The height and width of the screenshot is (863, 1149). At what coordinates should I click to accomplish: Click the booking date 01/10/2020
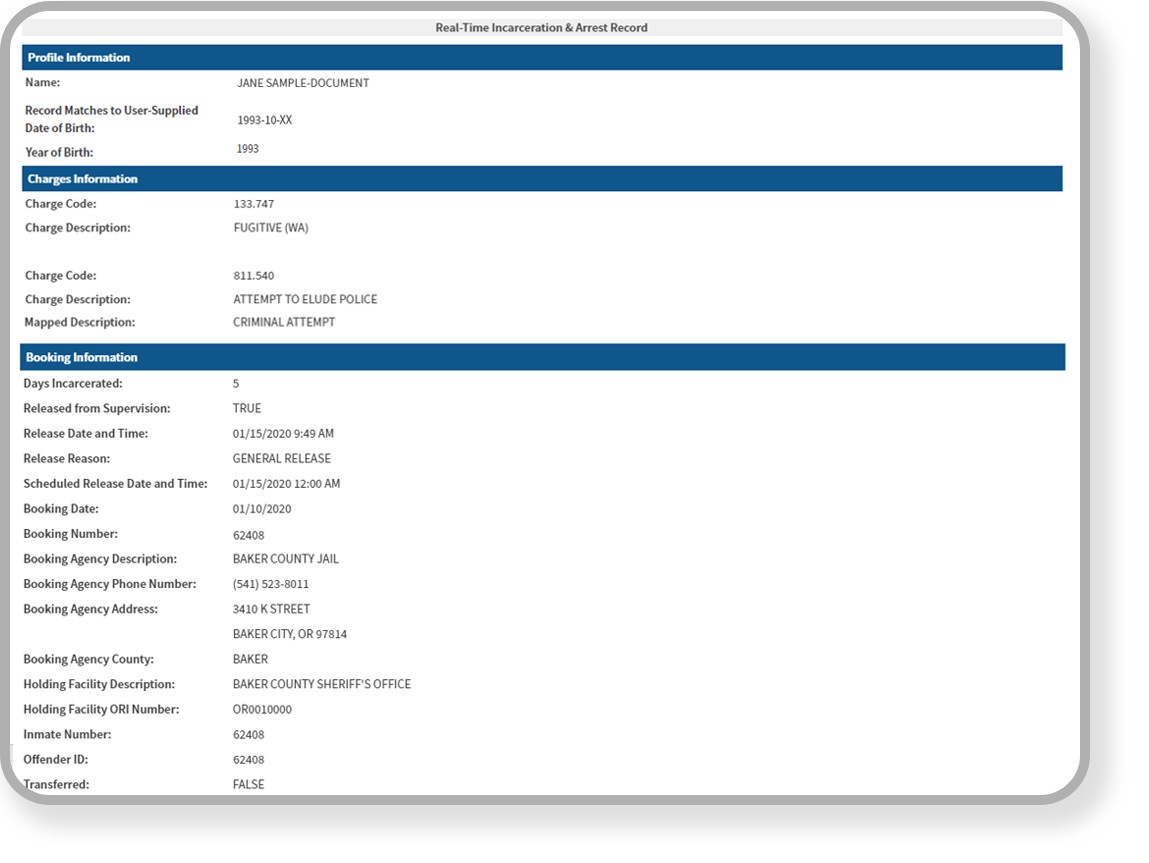click(x=262, y=509)
